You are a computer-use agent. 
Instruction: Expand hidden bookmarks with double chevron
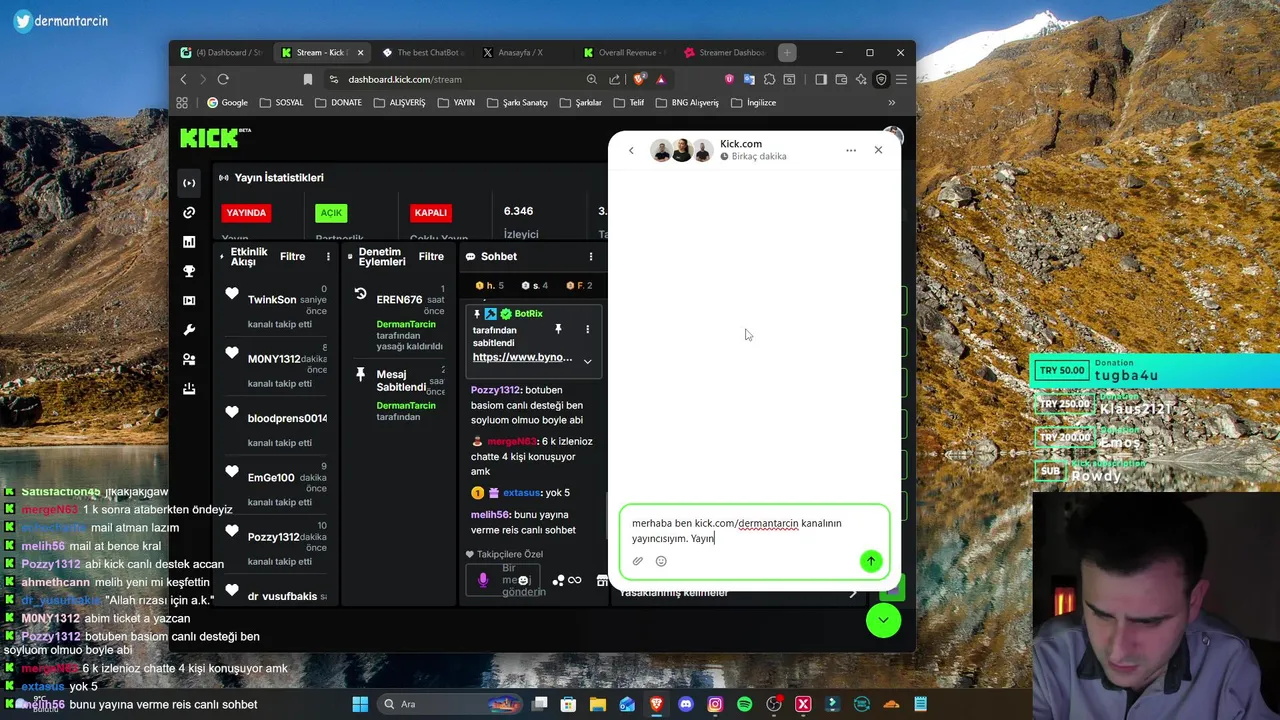[x=891, y=102]
